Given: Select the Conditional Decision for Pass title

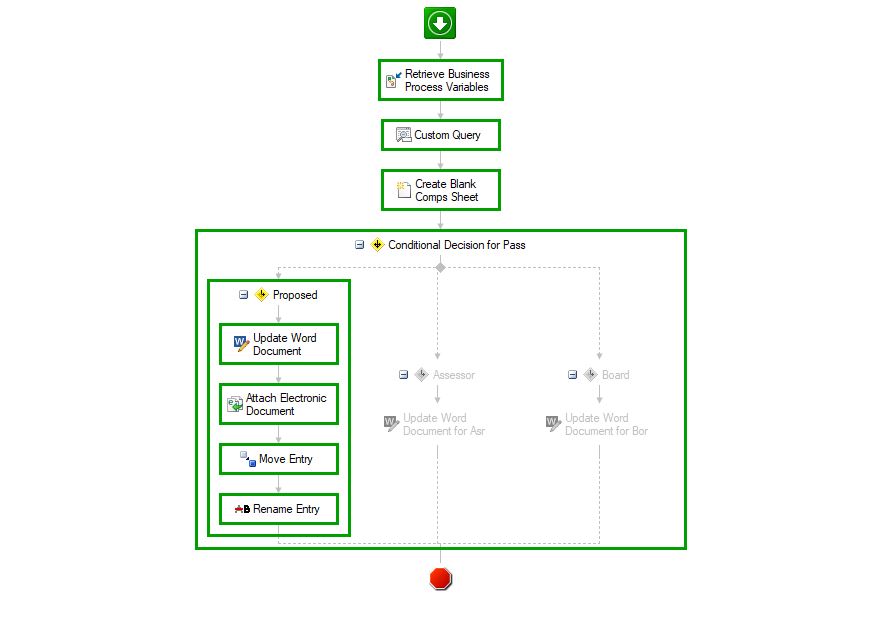Looking at the screenshot, I should point(456,245).
